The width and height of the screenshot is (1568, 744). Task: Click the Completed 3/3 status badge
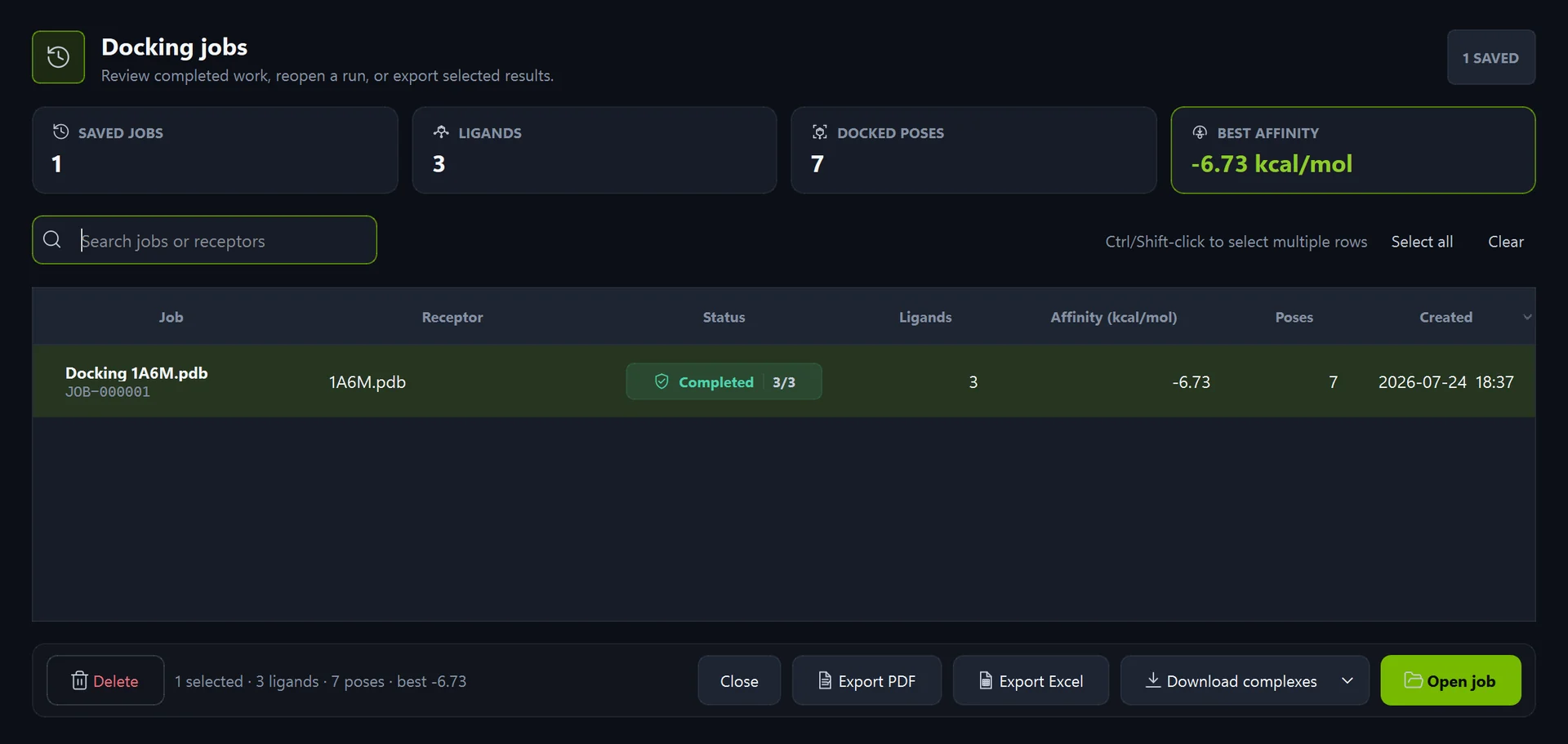point(724,381)
